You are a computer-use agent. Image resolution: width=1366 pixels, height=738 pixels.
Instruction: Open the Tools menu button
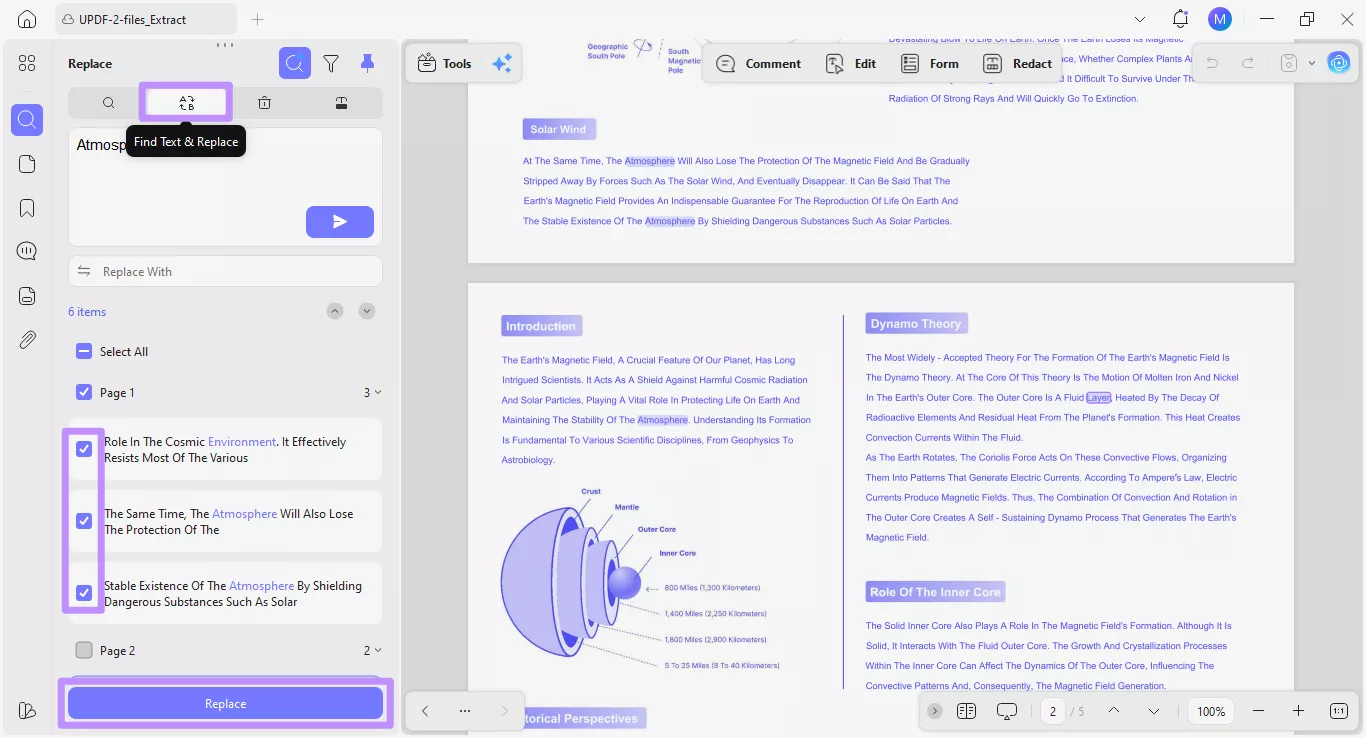click(444, 63)
